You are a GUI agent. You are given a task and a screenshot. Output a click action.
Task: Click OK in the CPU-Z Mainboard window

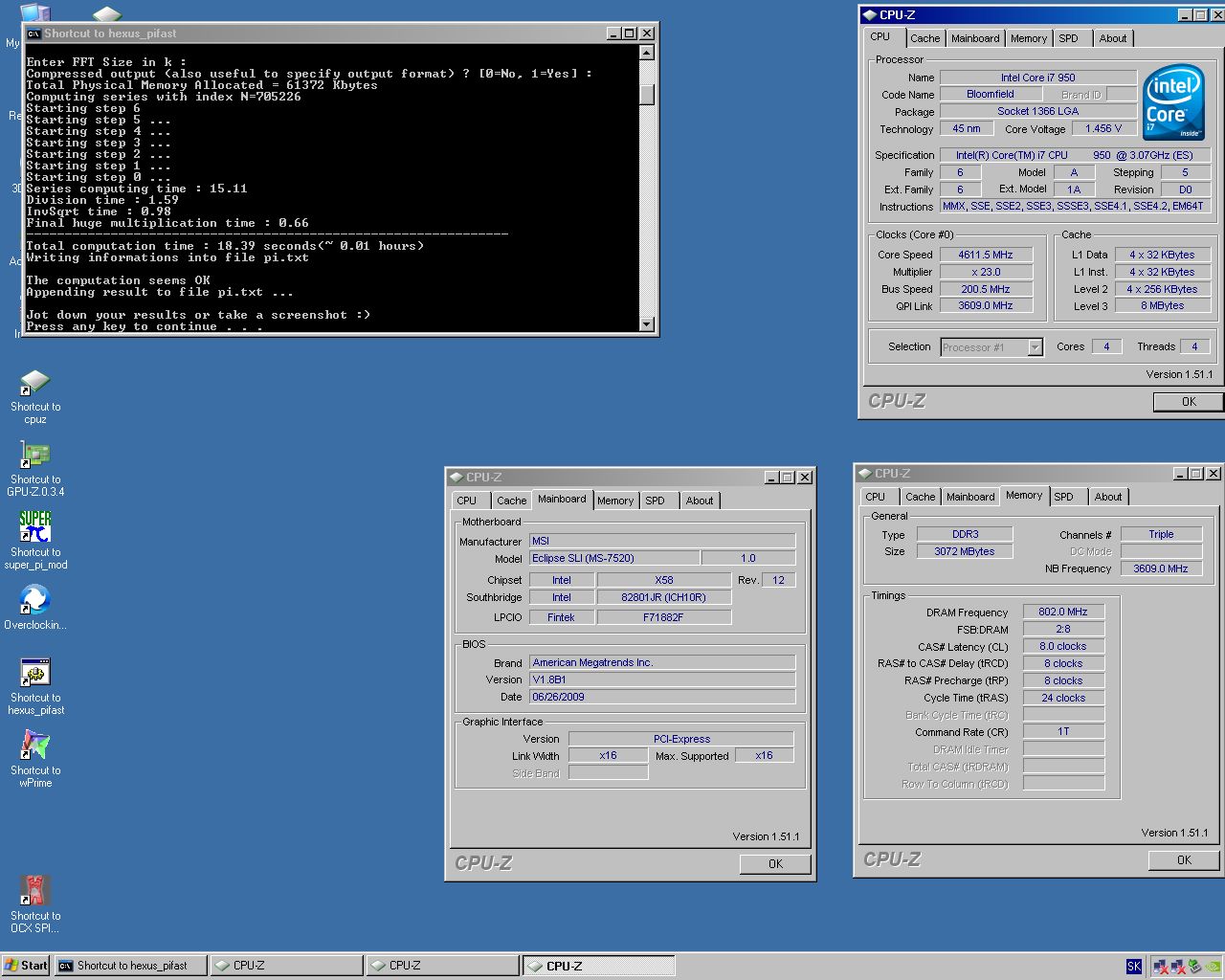775,863
